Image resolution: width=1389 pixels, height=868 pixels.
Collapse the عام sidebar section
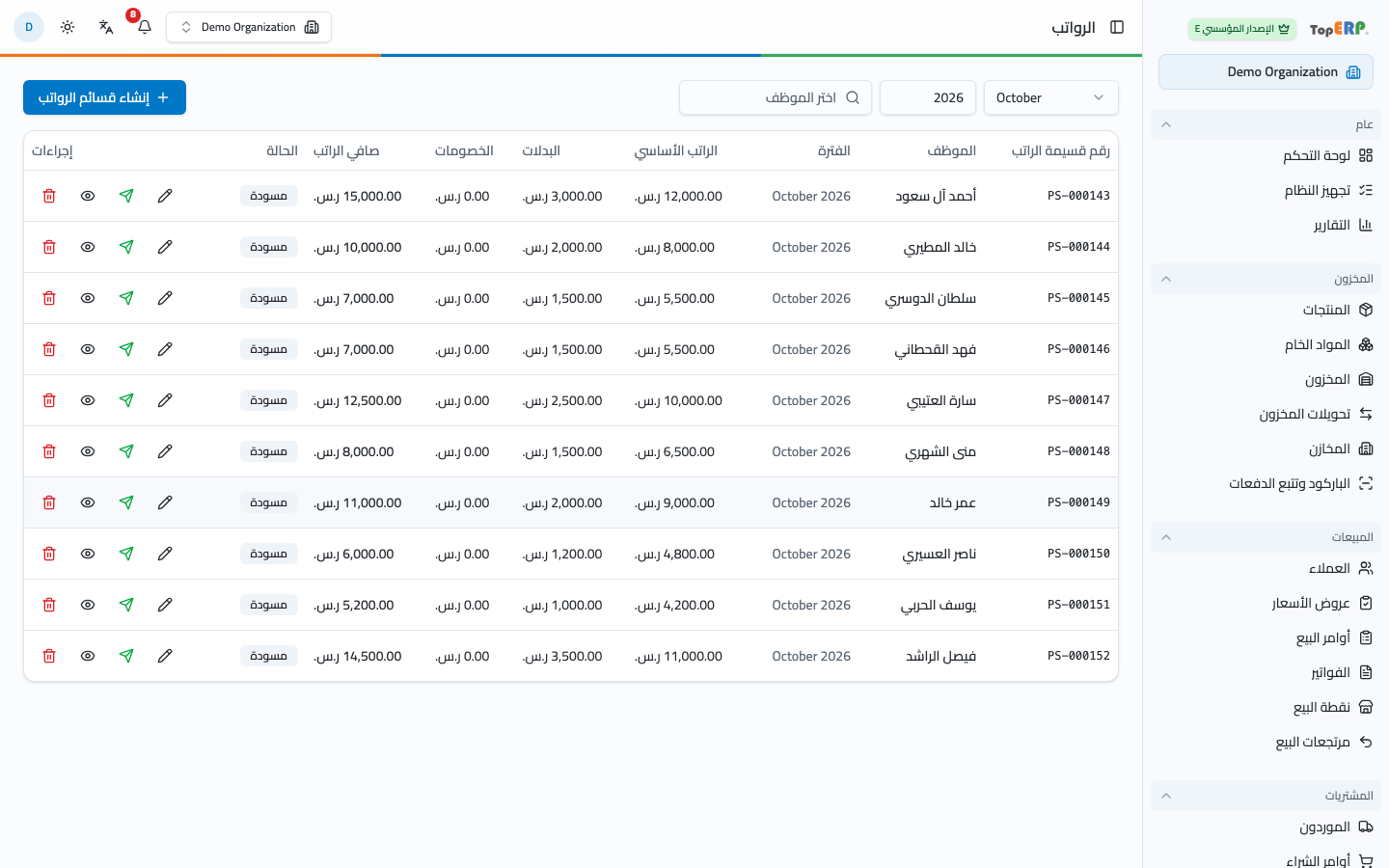(x=1266, y=124)
